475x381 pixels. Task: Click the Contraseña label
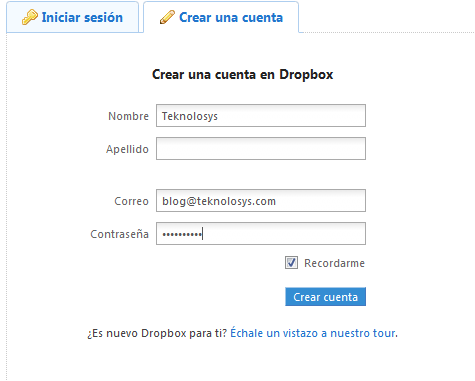click(119, 234)
